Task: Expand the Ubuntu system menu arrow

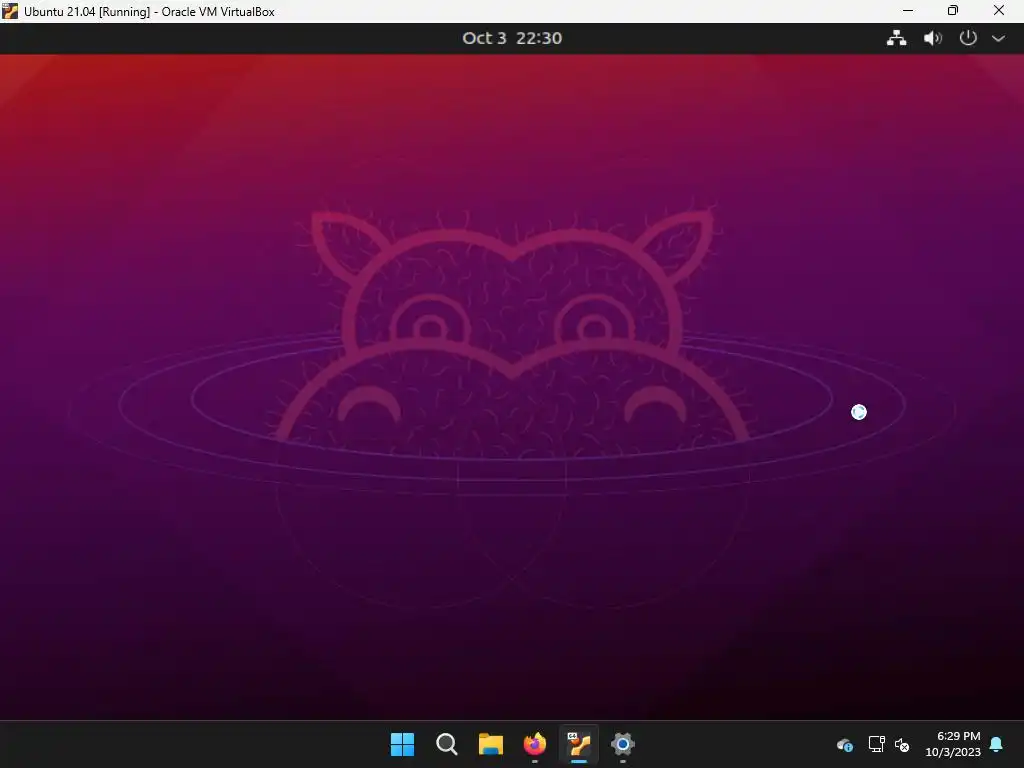Action: [x=999, y=39]
